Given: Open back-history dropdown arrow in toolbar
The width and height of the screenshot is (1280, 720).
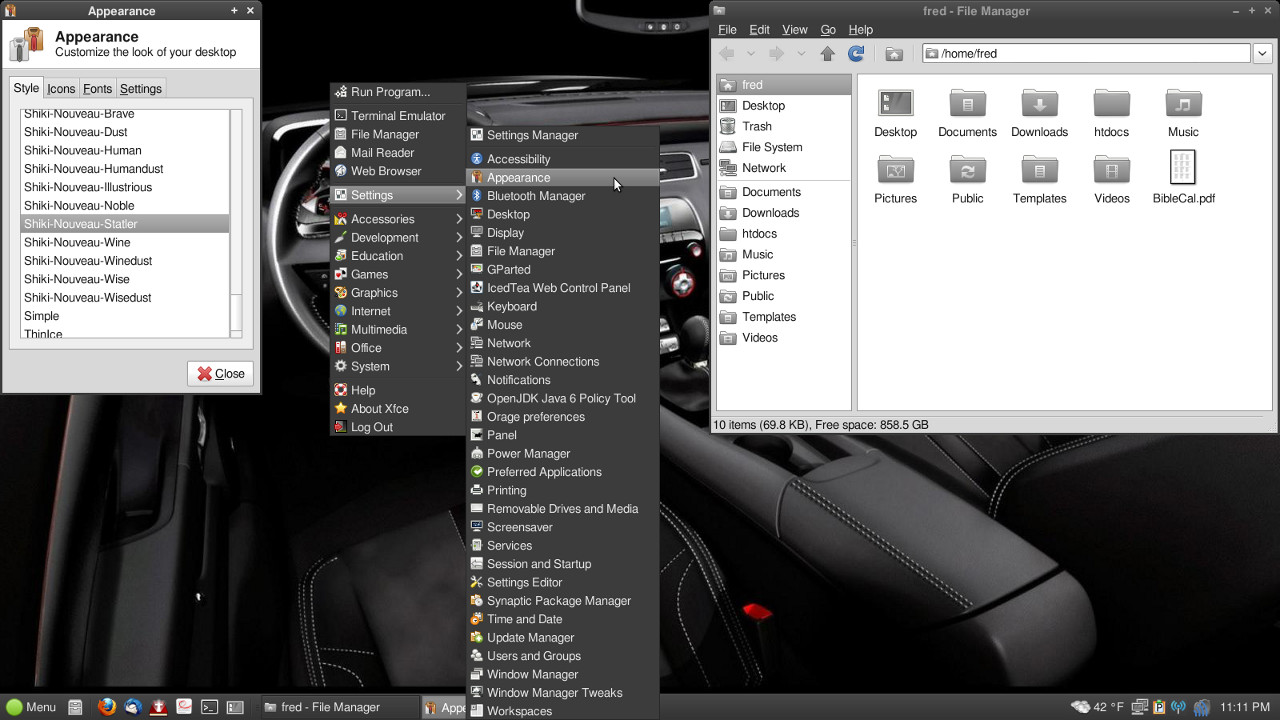Looking at the screenshot, I should [x=750, y=54].
